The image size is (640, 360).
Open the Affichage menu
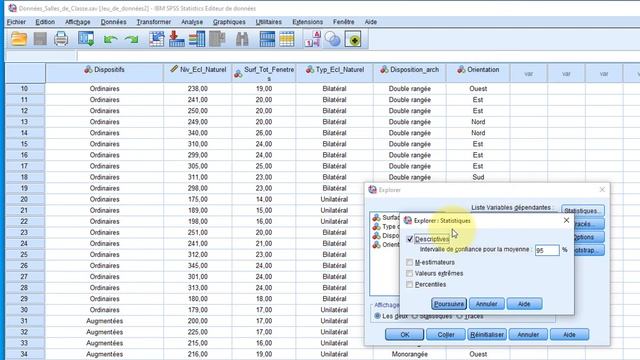tap(78, 22)
